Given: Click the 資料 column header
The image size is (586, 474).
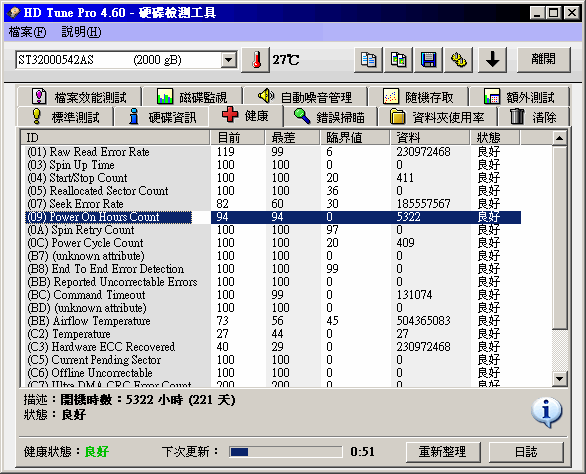Looking at the screenshot, I should (430, 138).
